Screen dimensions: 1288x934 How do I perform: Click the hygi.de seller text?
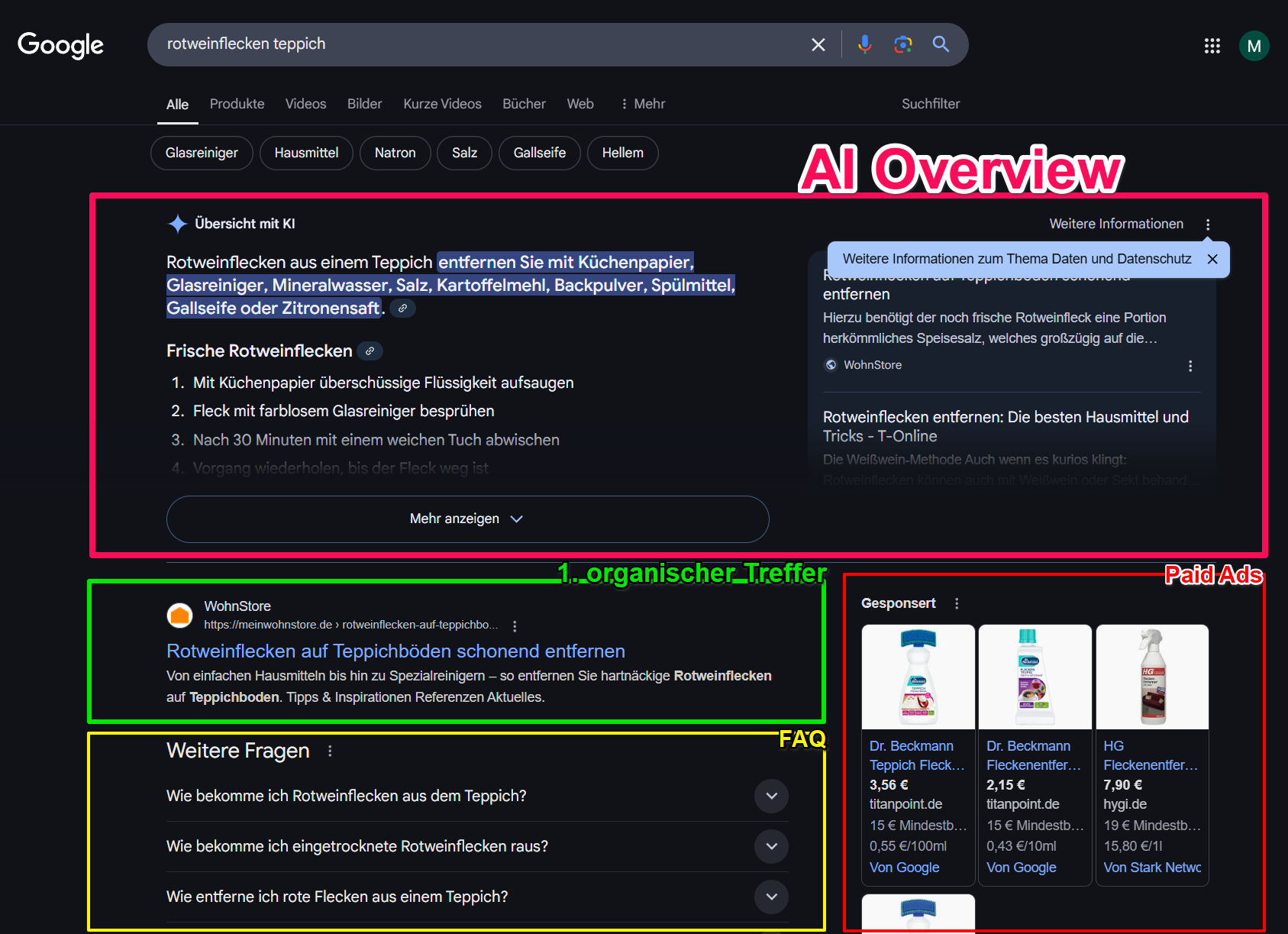1125,804
